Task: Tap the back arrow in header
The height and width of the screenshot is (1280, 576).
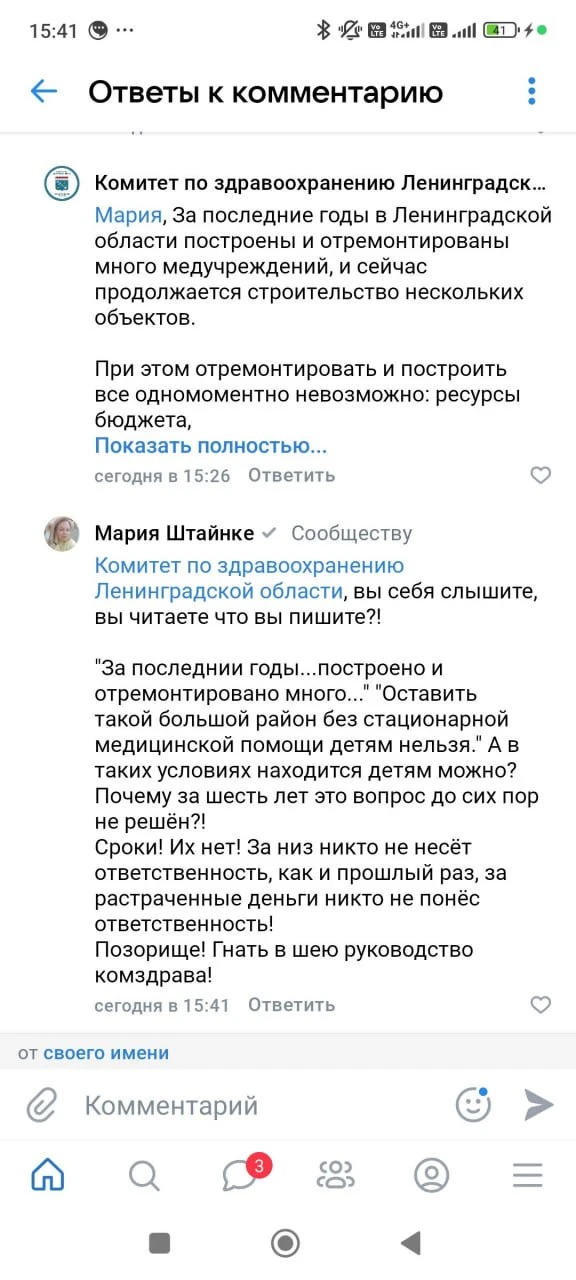Action: click(x=44, y=92)
